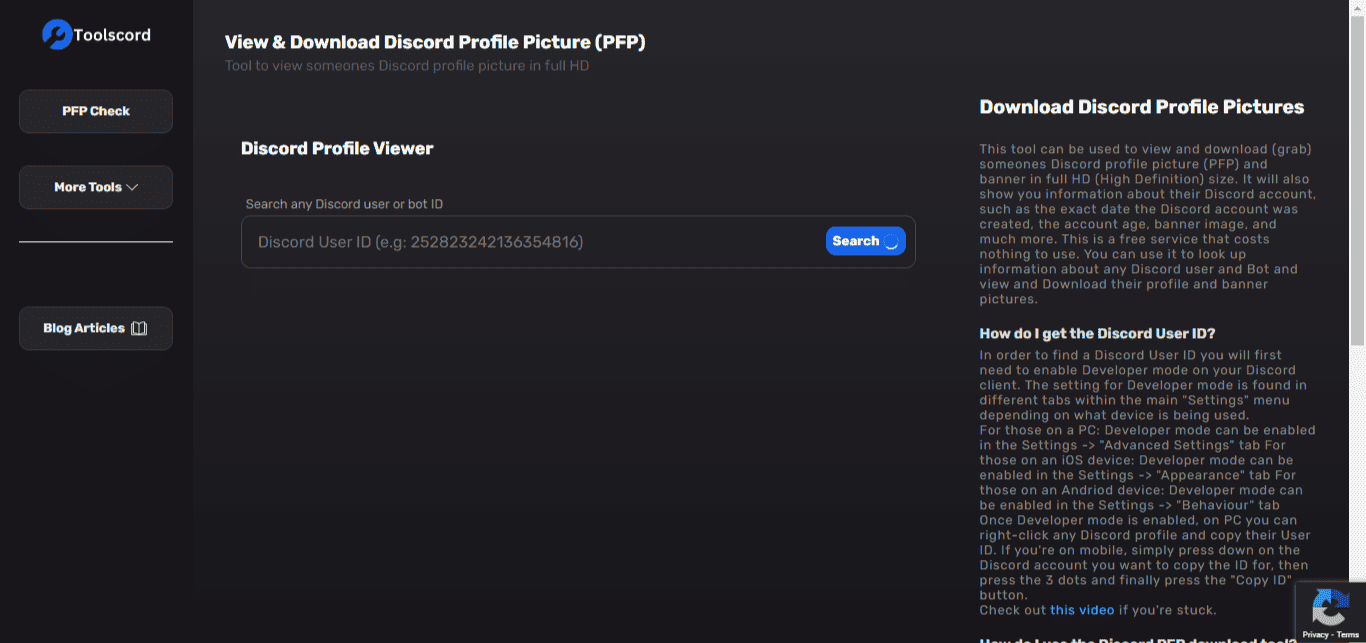Click the Toolscord brand name text
The image size is (1366, 643).
pyautogui.click(x=112, y=35)
